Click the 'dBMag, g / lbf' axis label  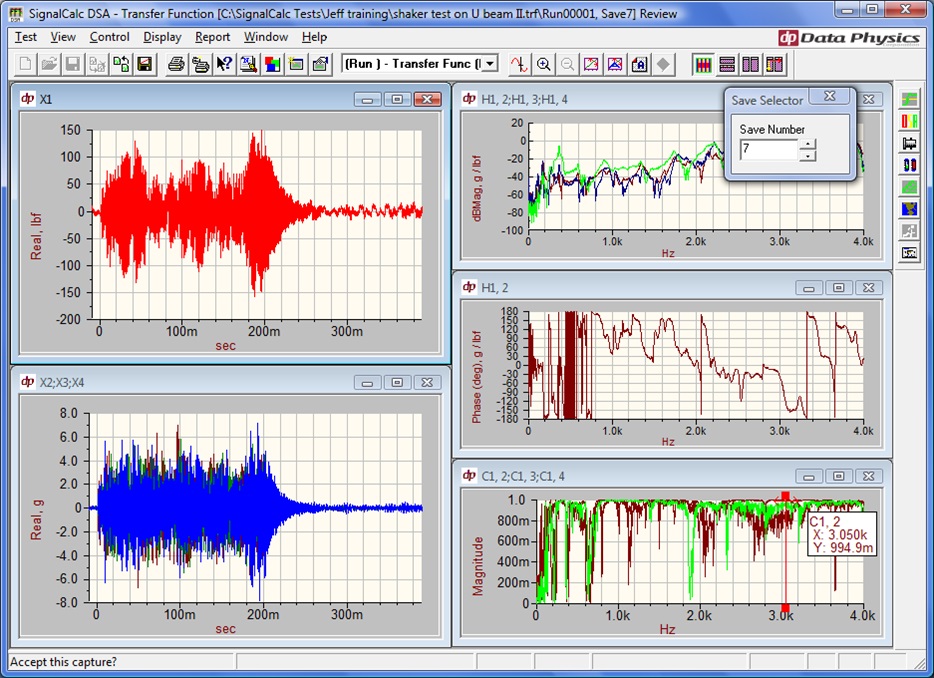476,188
